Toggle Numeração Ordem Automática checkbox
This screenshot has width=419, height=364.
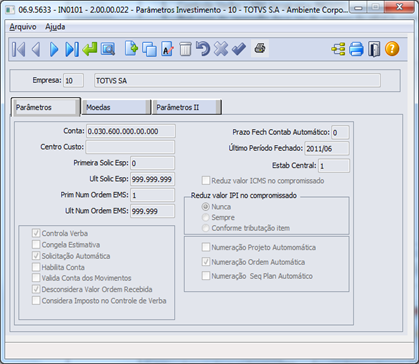pos(206,262)
